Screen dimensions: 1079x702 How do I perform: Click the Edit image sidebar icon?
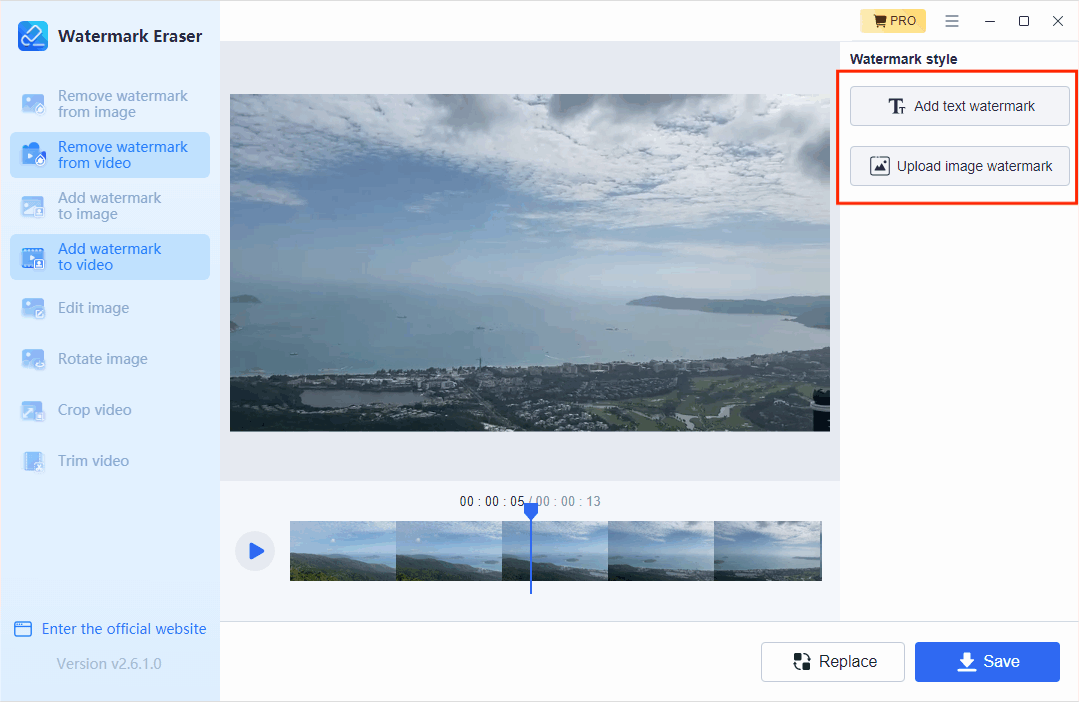click(33, 308)
